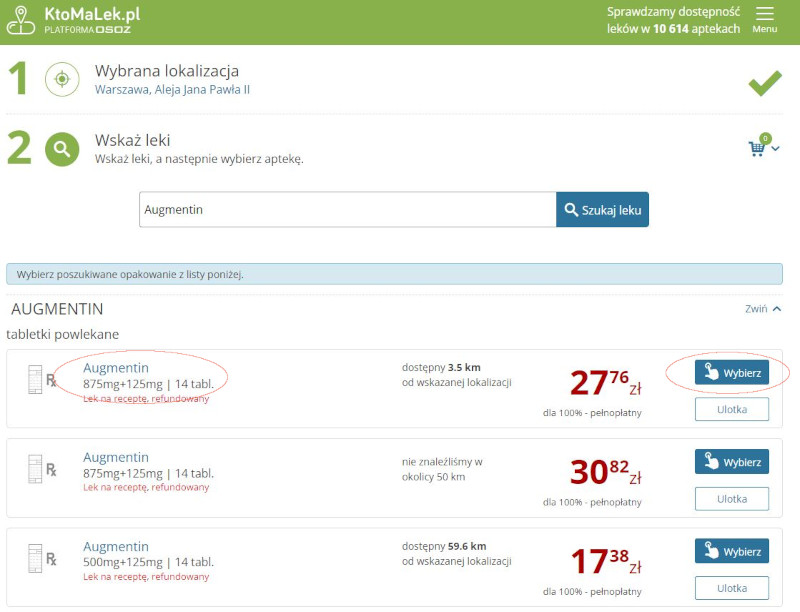Screen dimensions: 800x612
Task: Click the Rx package icon of third result
Action: 42,558
